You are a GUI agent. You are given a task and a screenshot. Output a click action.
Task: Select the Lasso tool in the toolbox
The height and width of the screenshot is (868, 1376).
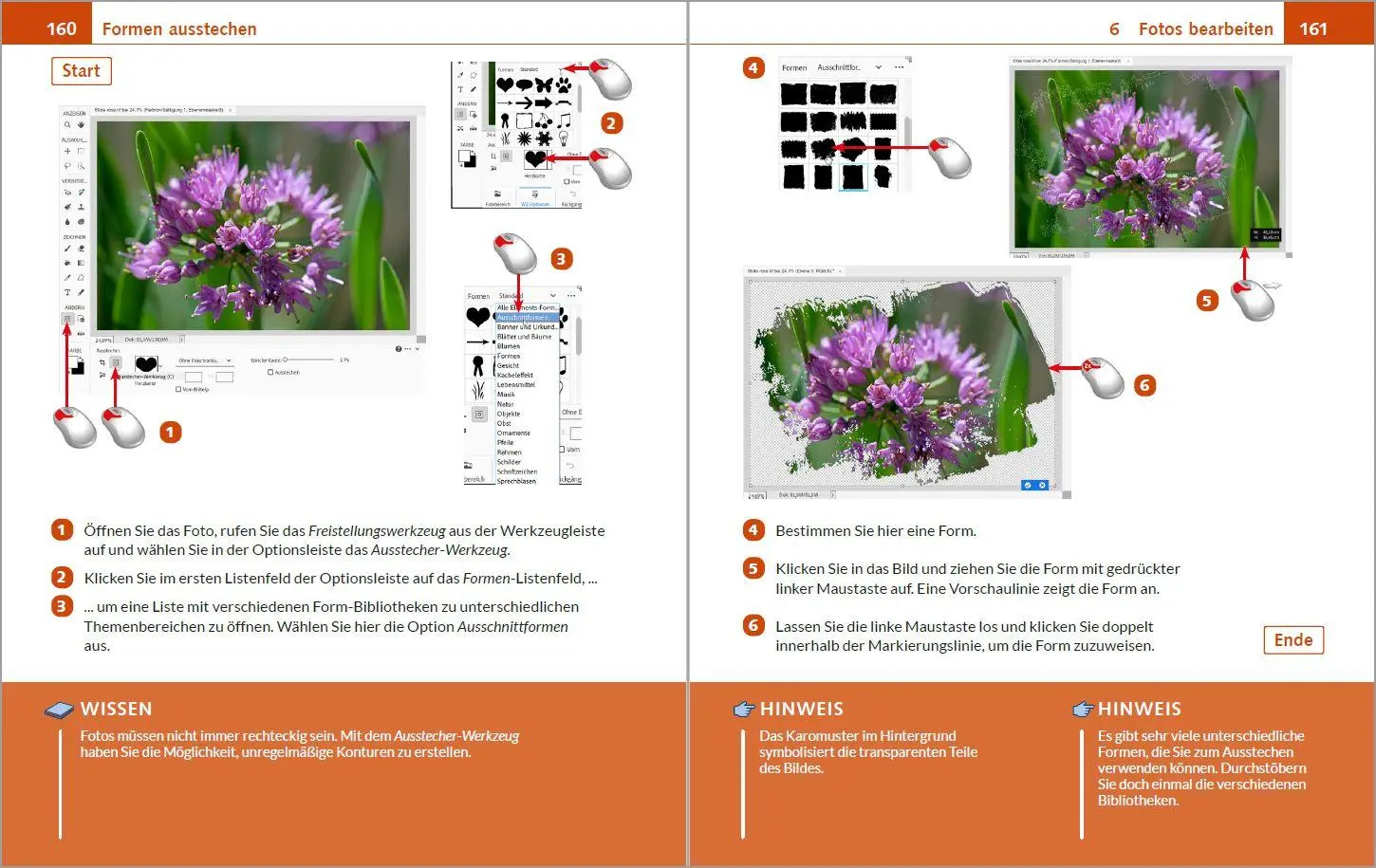pyautogui.click(x=67, y=165)
